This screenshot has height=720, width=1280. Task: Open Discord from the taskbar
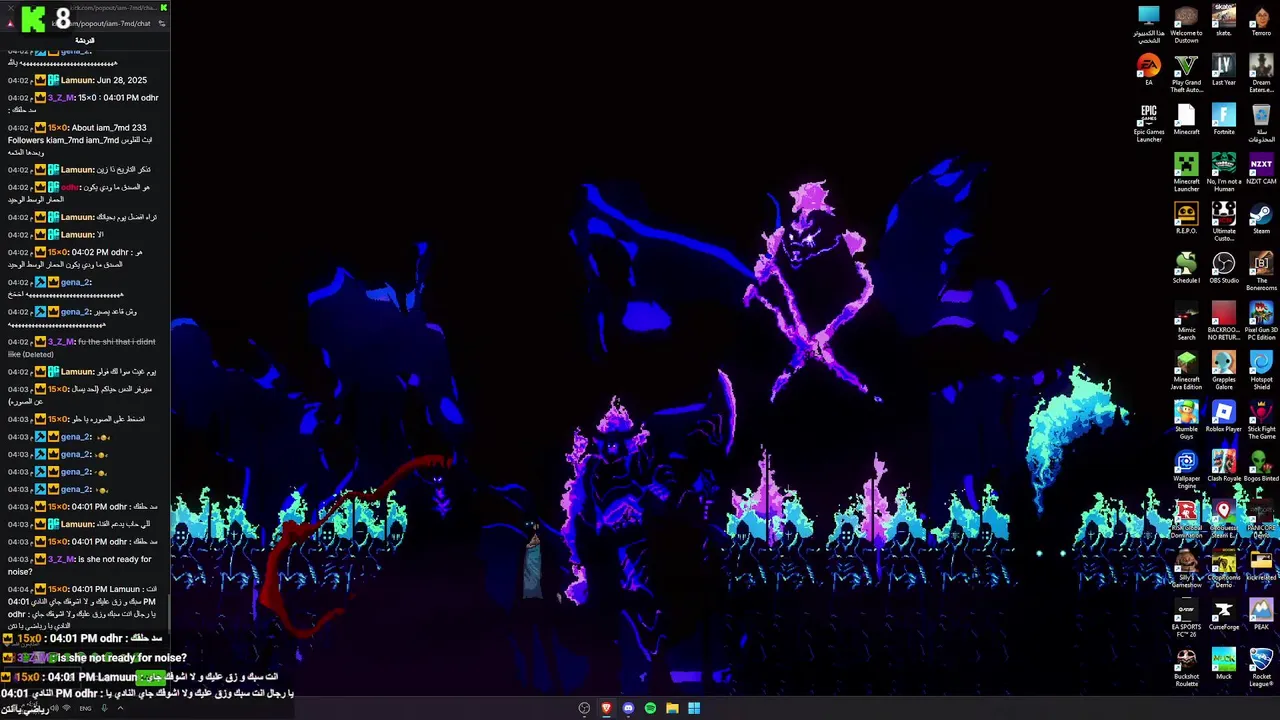point(628,708)
